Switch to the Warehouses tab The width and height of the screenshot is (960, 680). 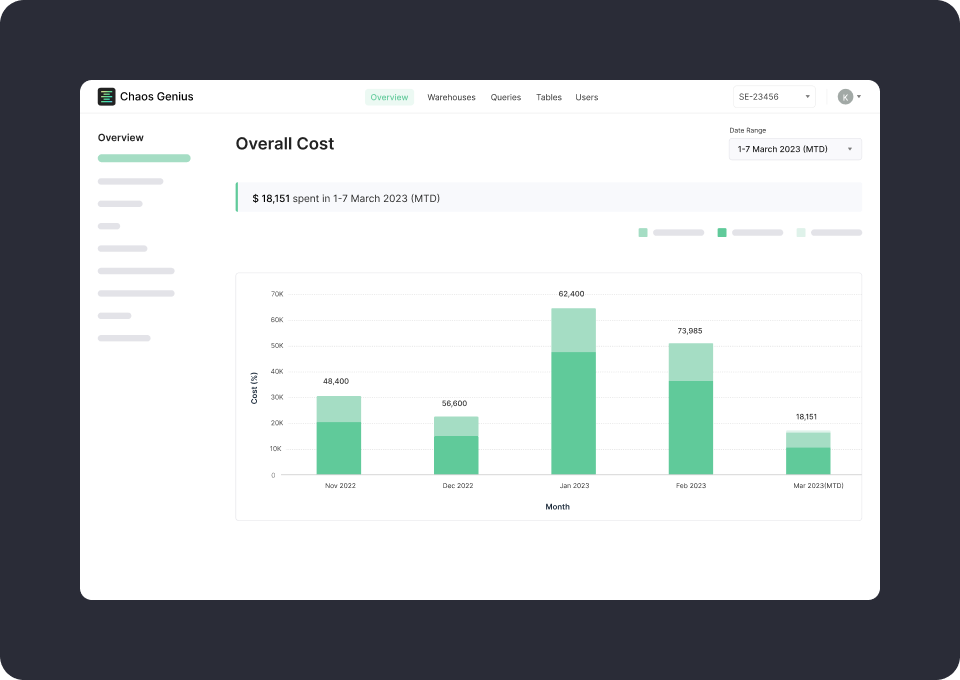(451, 97)
